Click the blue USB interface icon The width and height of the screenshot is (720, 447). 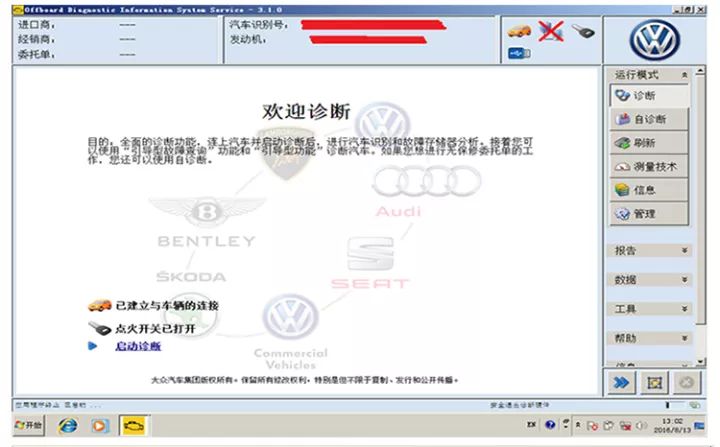[x=519, y=54]
